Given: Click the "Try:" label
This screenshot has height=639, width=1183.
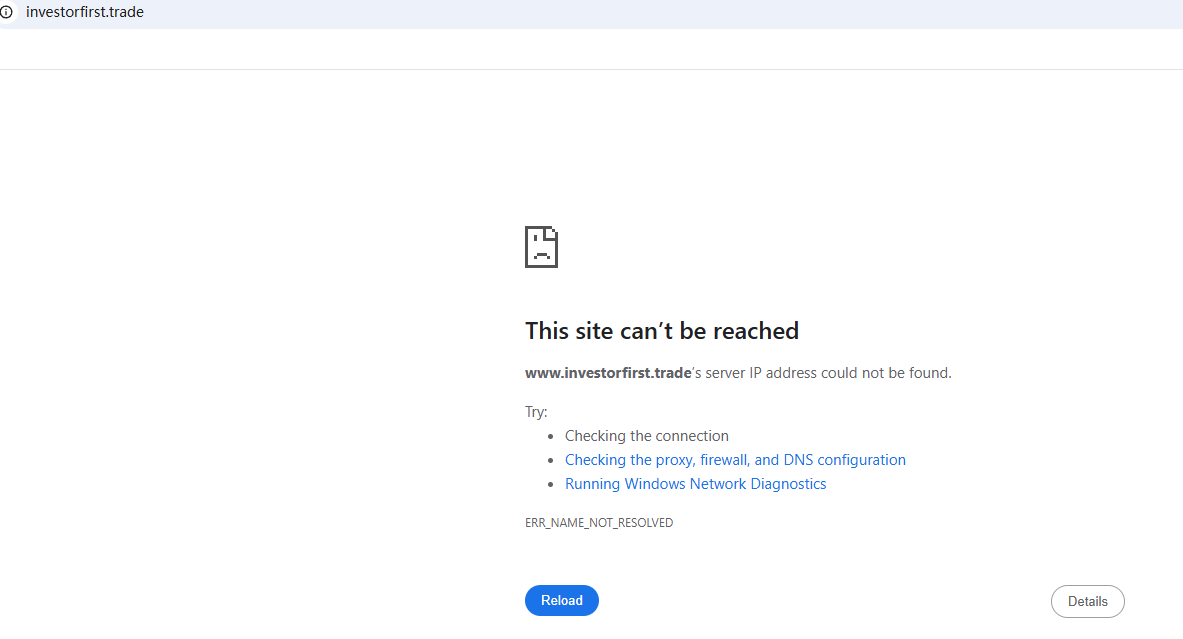Looking at the screenshot, I should pos(536,412).
